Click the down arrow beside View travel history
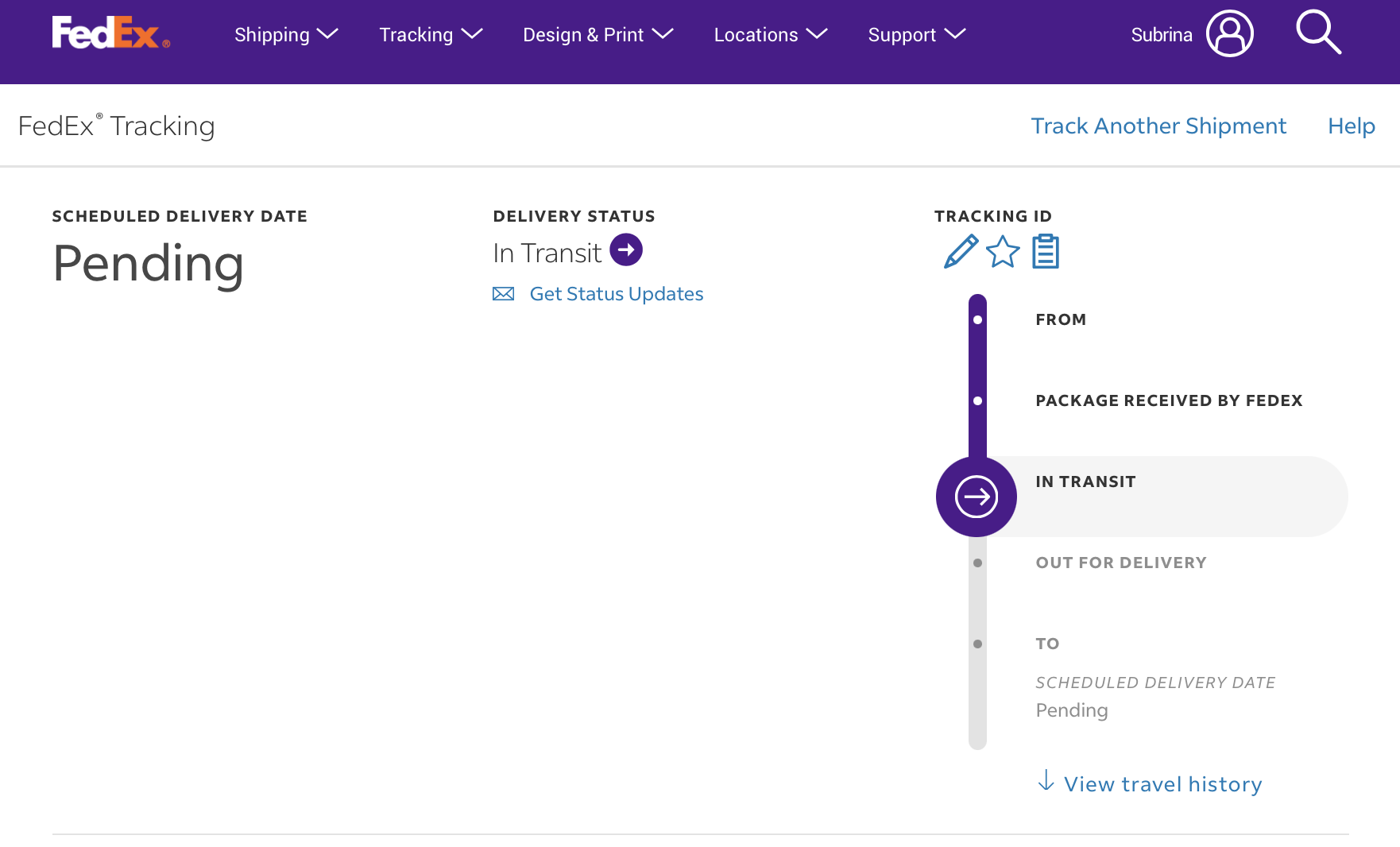The image size is (1400, 847). click(x=1046, y=781)
